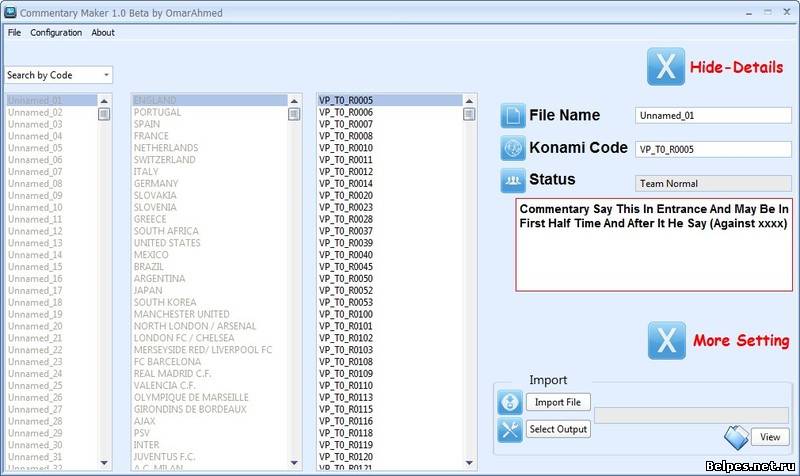Select BRAZIL in the team list
Viewport: 800px width, 476px height.
click(x=210, y=266)
